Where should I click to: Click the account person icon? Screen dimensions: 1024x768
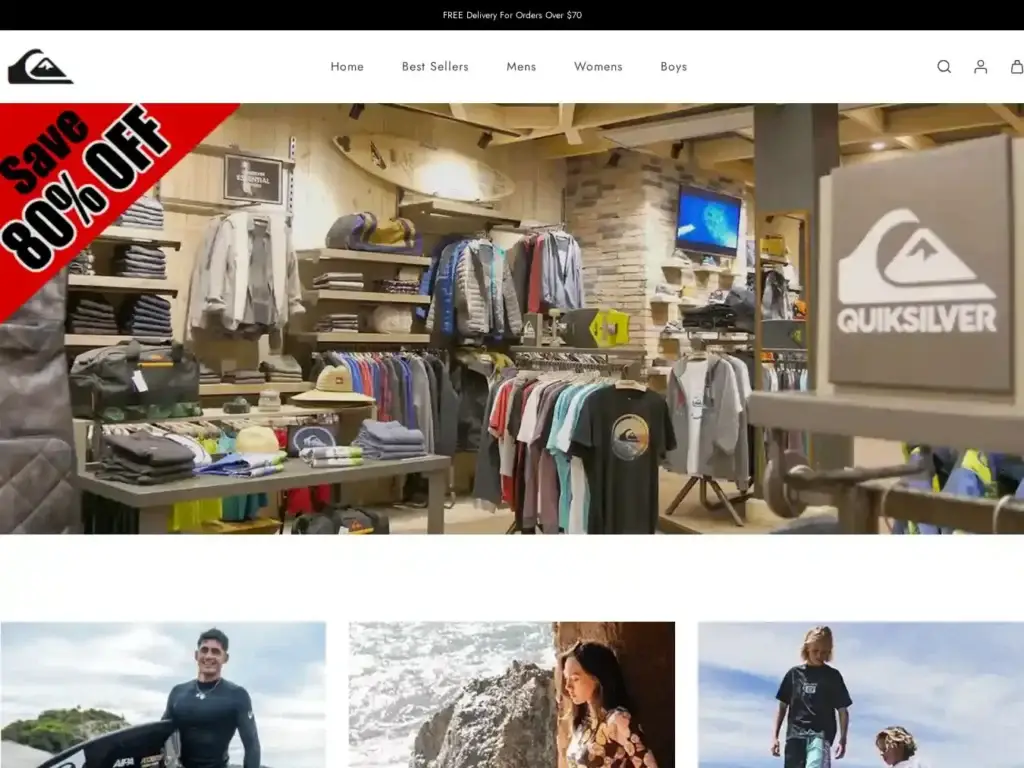980,67
